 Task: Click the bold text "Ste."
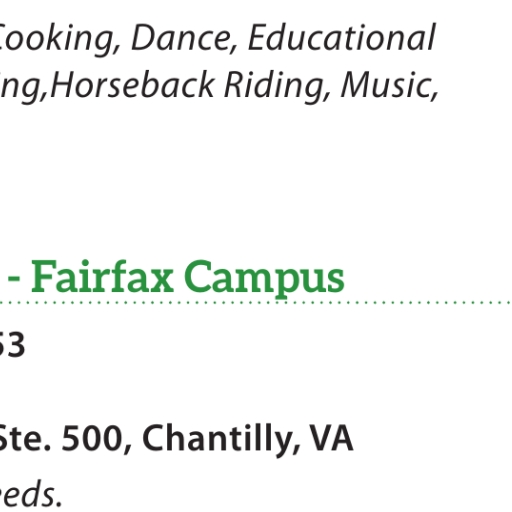25,438
